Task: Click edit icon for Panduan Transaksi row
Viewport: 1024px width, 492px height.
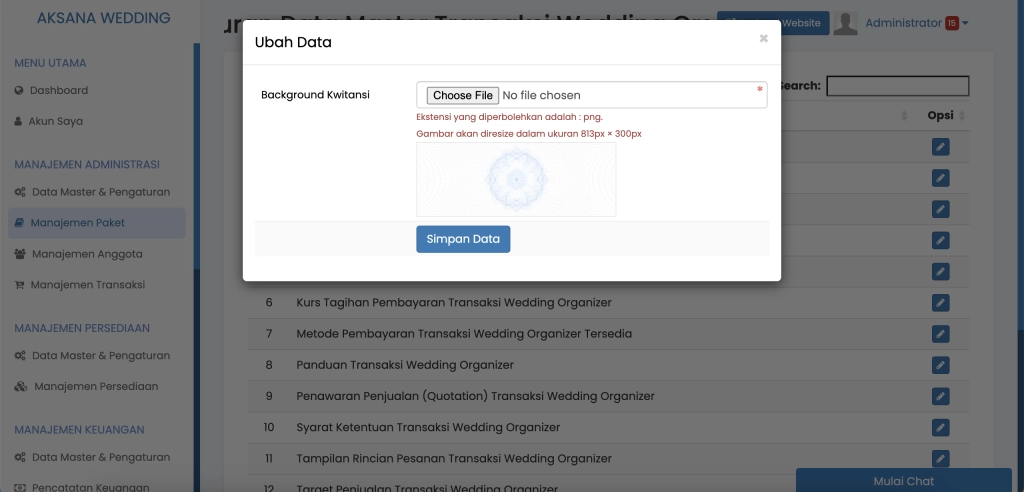Action: point(940,365)
